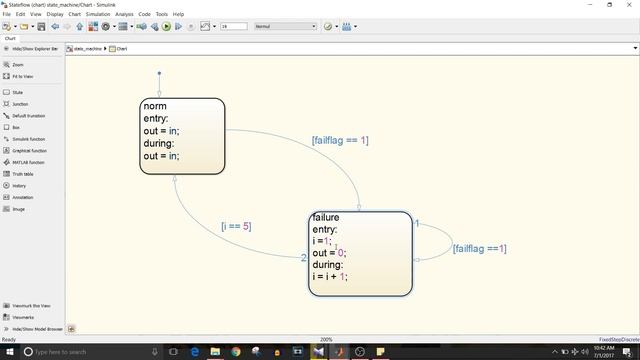Click the Model Explorer list icon

click(123, 27)
